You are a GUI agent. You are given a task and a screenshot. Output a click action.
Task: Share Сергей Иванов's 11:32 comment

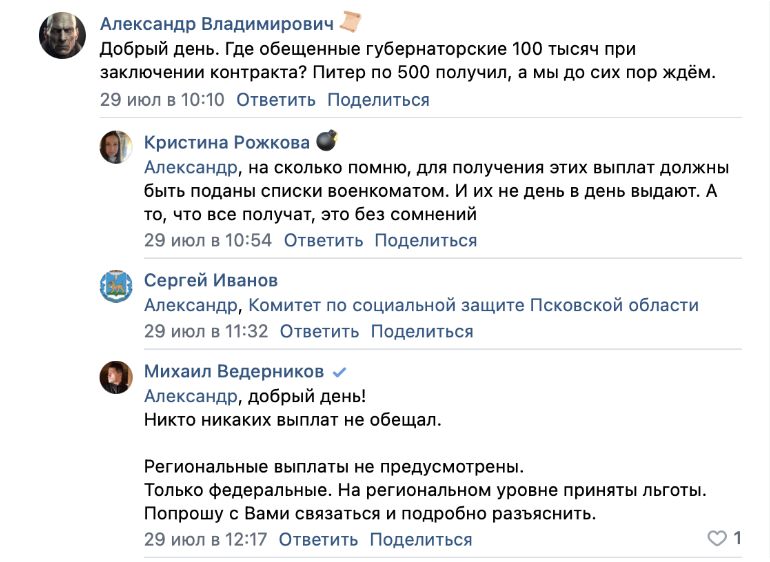tap(422, 331)
